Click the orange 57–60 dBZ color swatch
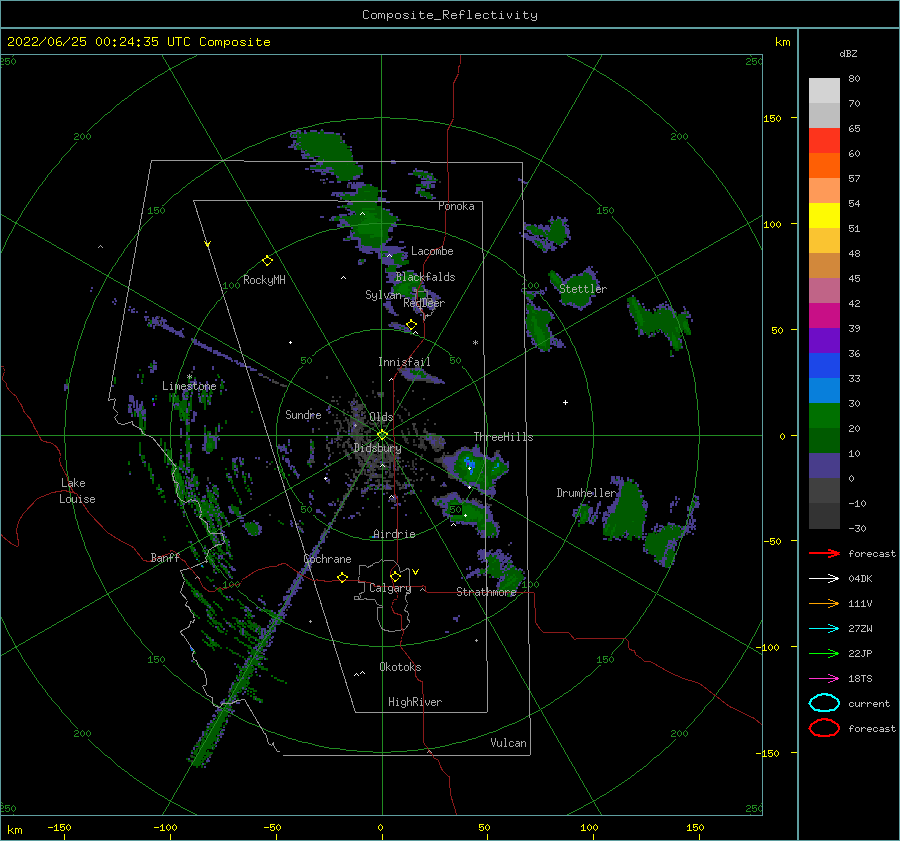The height and width of the screenshot is (841, 900). (x=824, y=166)
